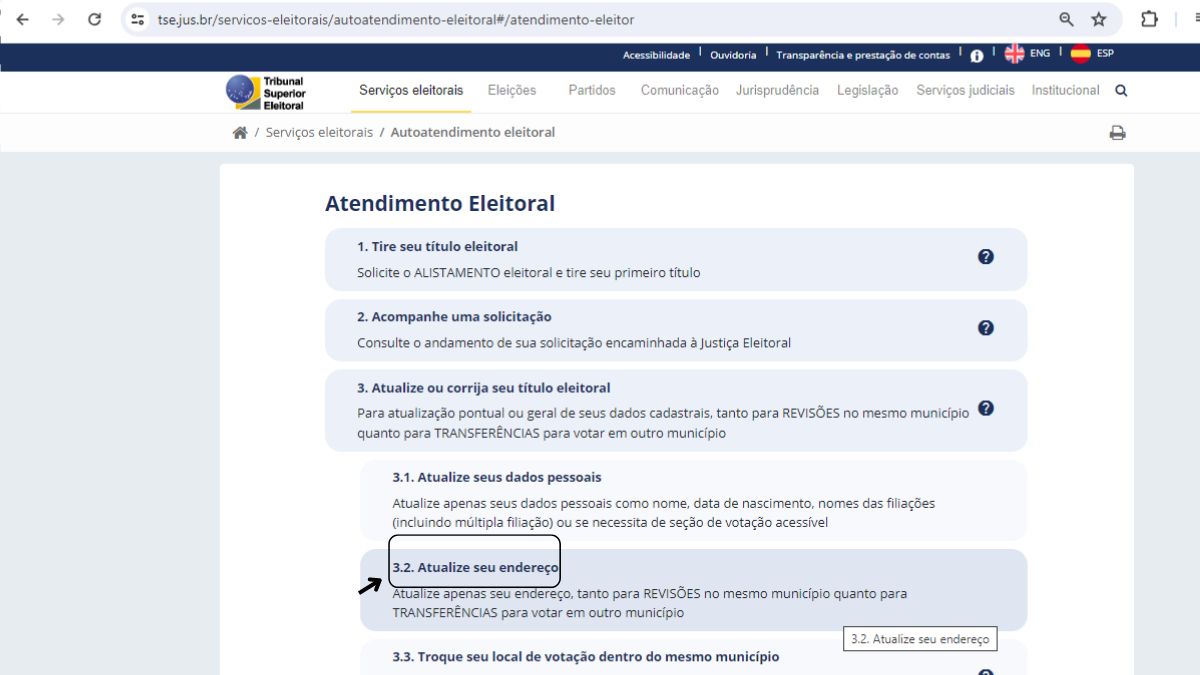Open Transparência e prestação de contas
The height and width of the screenshot is (675, 1200).
tap(863, 55)
